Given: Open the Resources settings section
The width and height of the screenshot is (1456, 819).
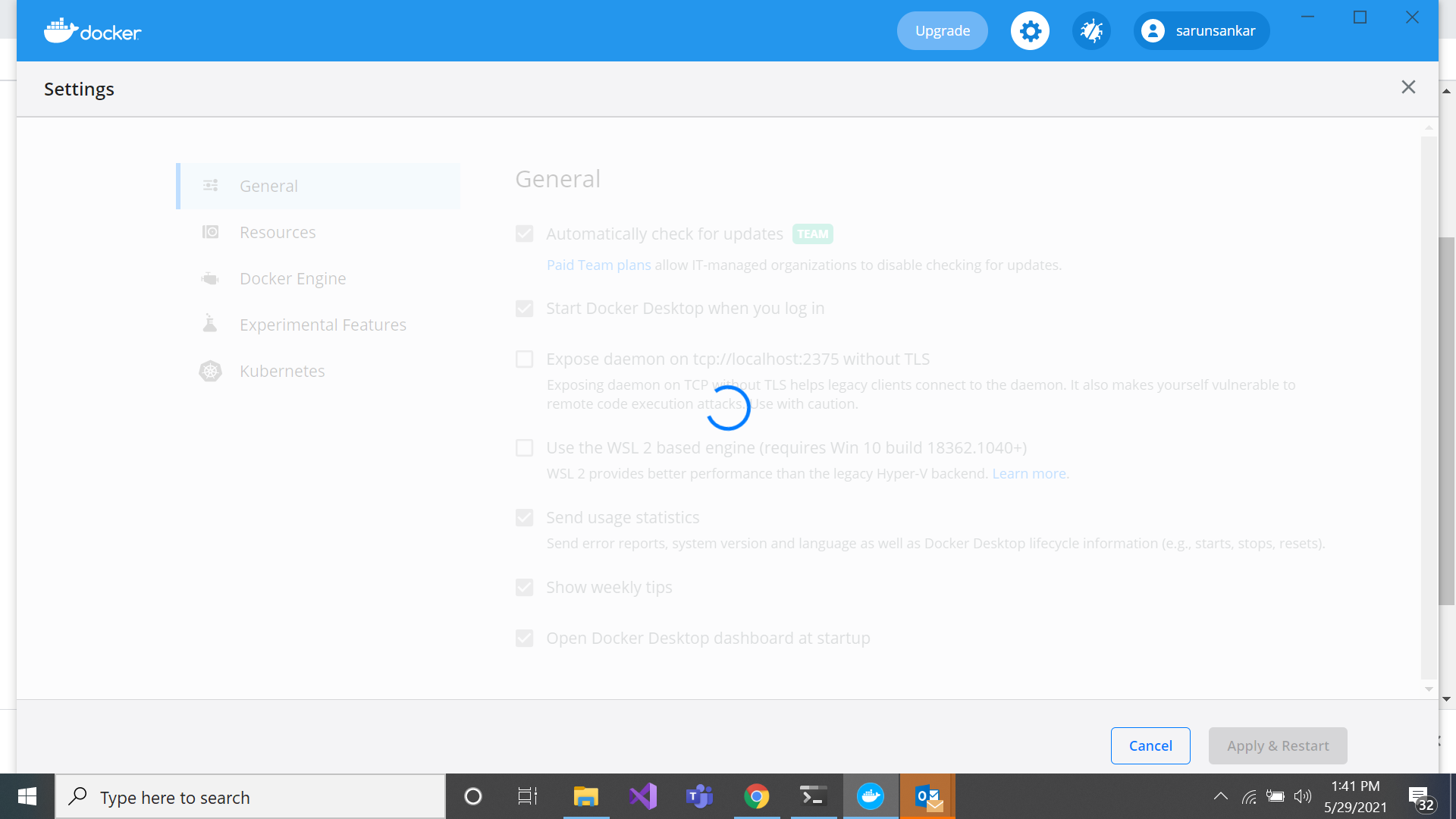Looking at the screenshot, I should point(318,232).
